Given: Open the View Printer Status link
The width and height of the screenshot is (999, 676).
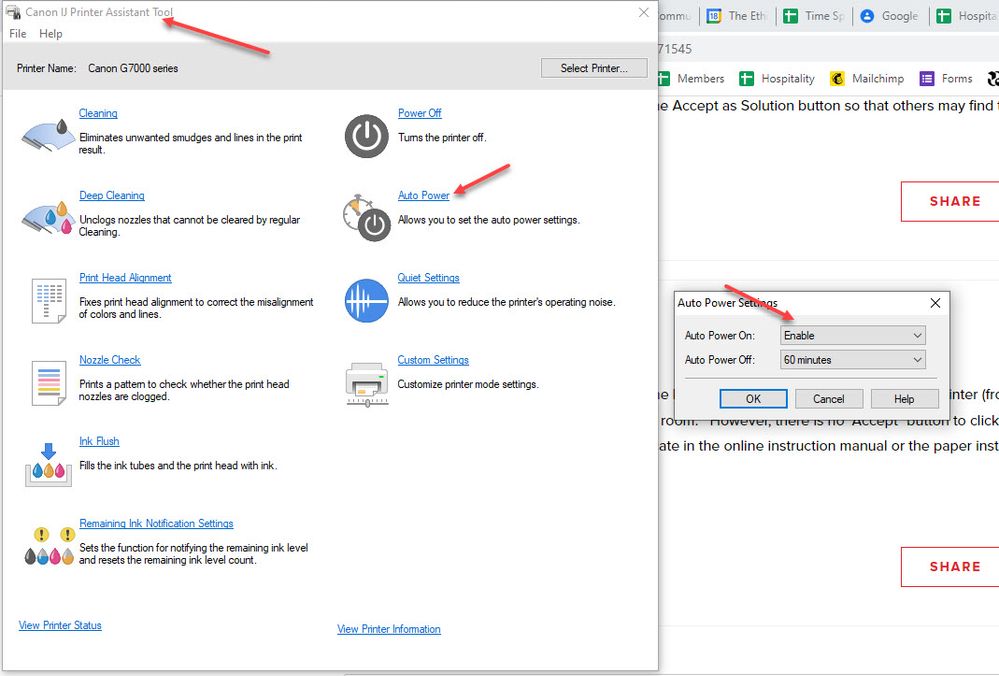Looking at the screenshot, I should (x=60, y=626).
